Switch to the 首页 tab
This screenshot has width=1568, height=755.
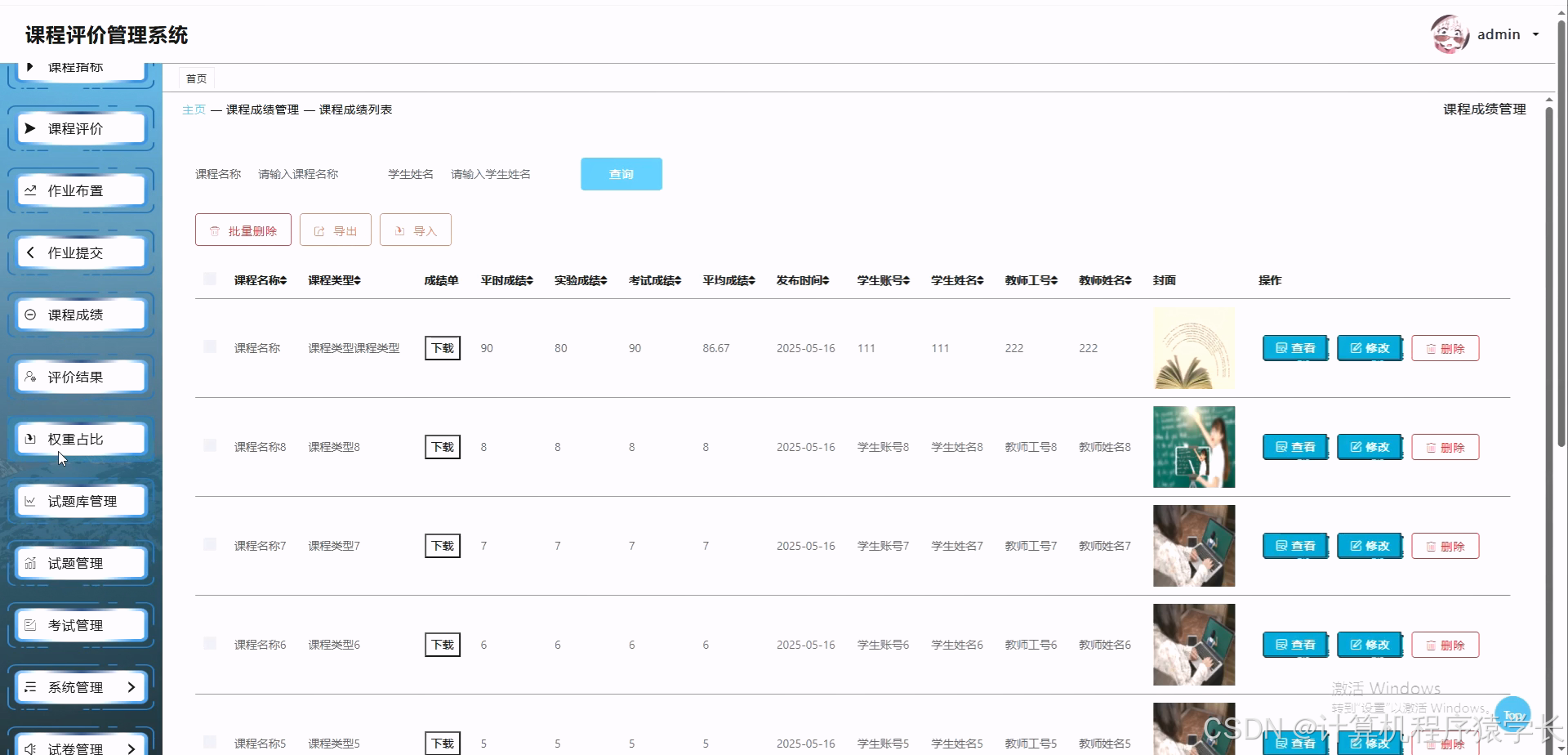(197, 78)
